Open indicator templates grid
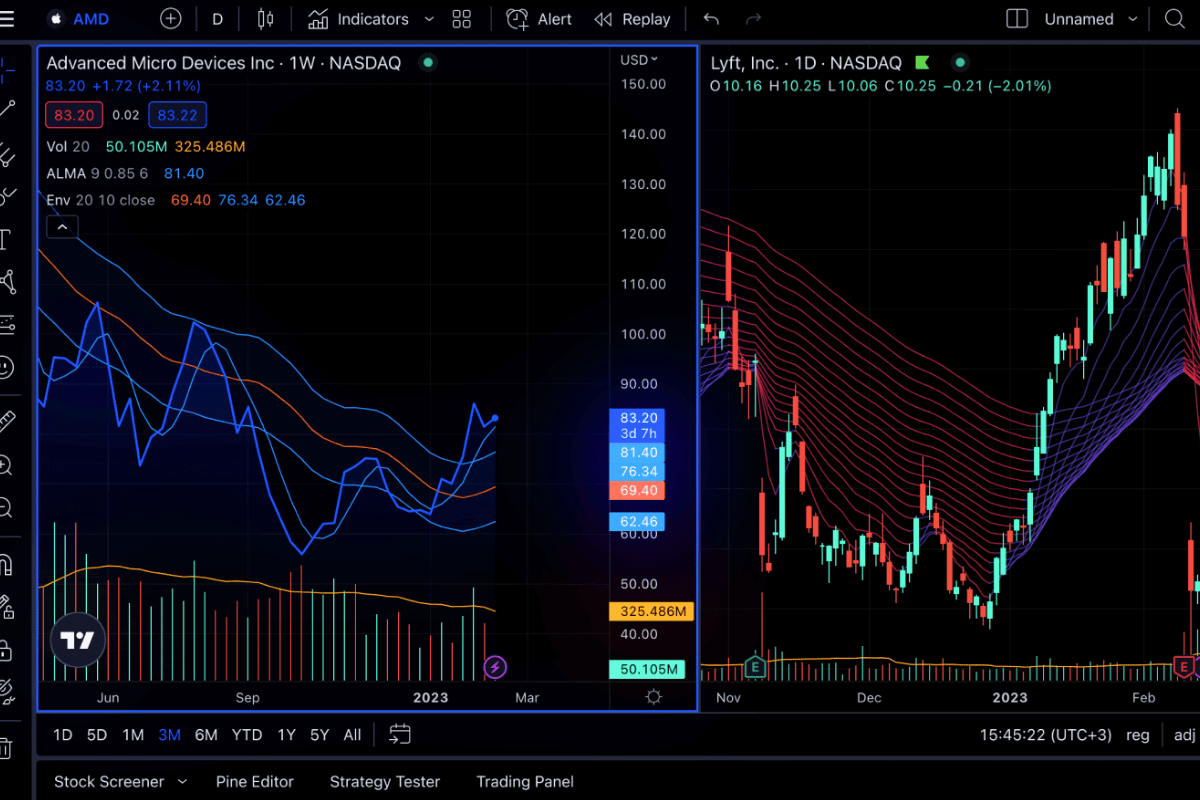Image resolution: width=1200 pixels, height=800 pixels. tap(461, 19)
